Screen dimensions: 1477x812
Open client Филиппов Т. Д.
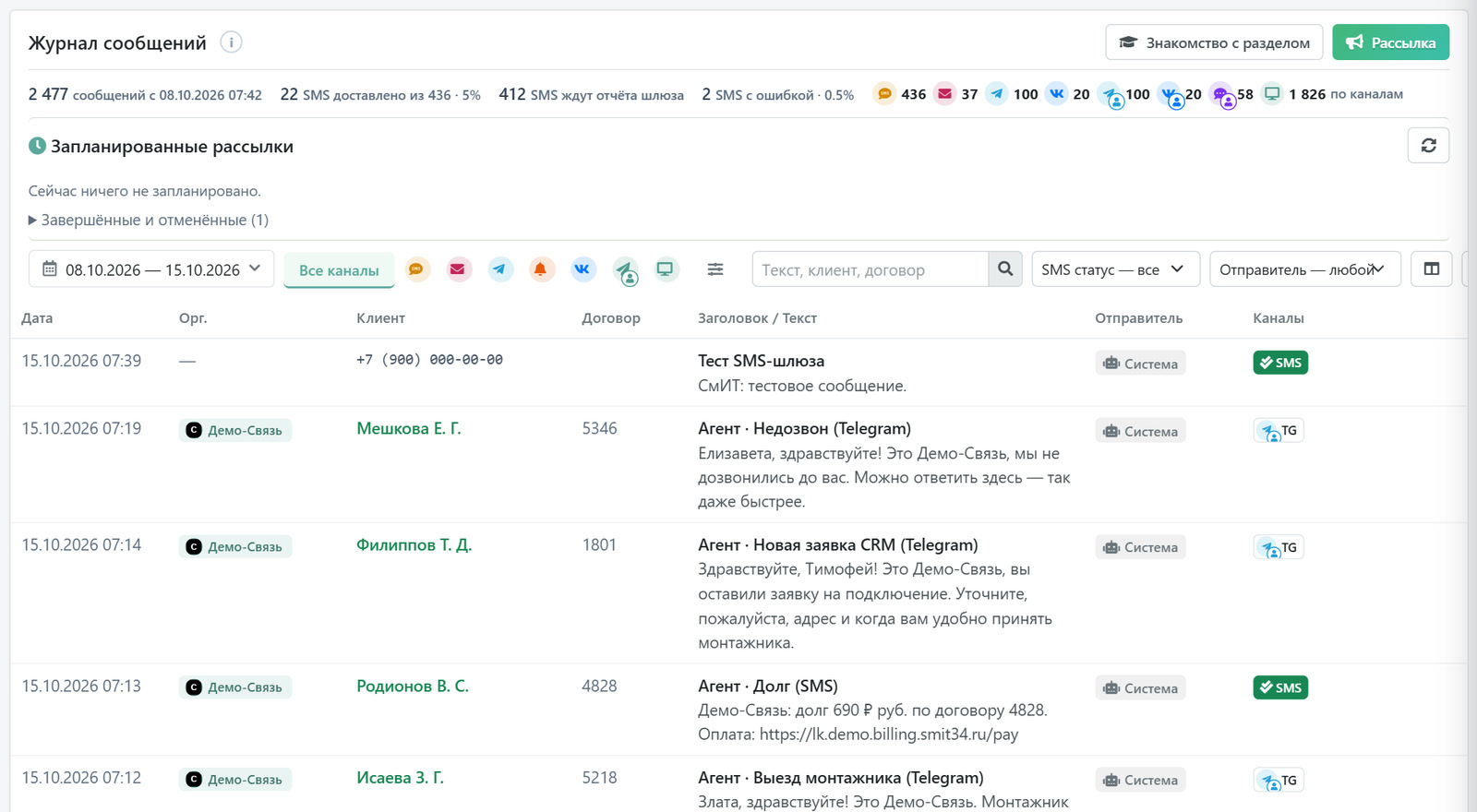click(414, 544)
